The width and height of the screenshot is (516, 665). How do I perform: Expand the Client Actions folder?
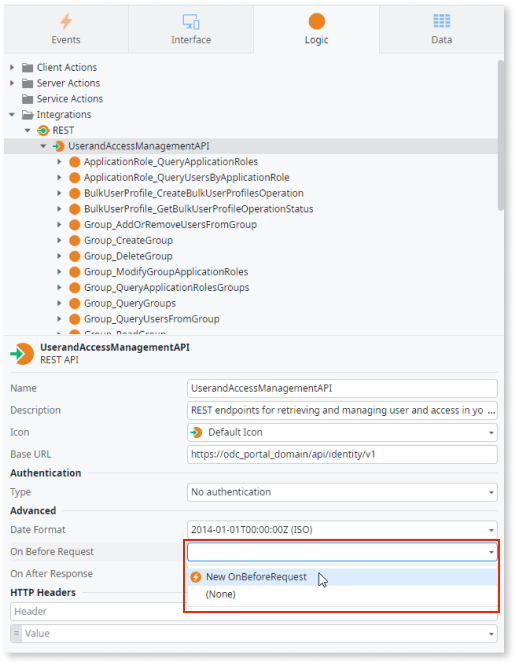[x=12, y=67]
